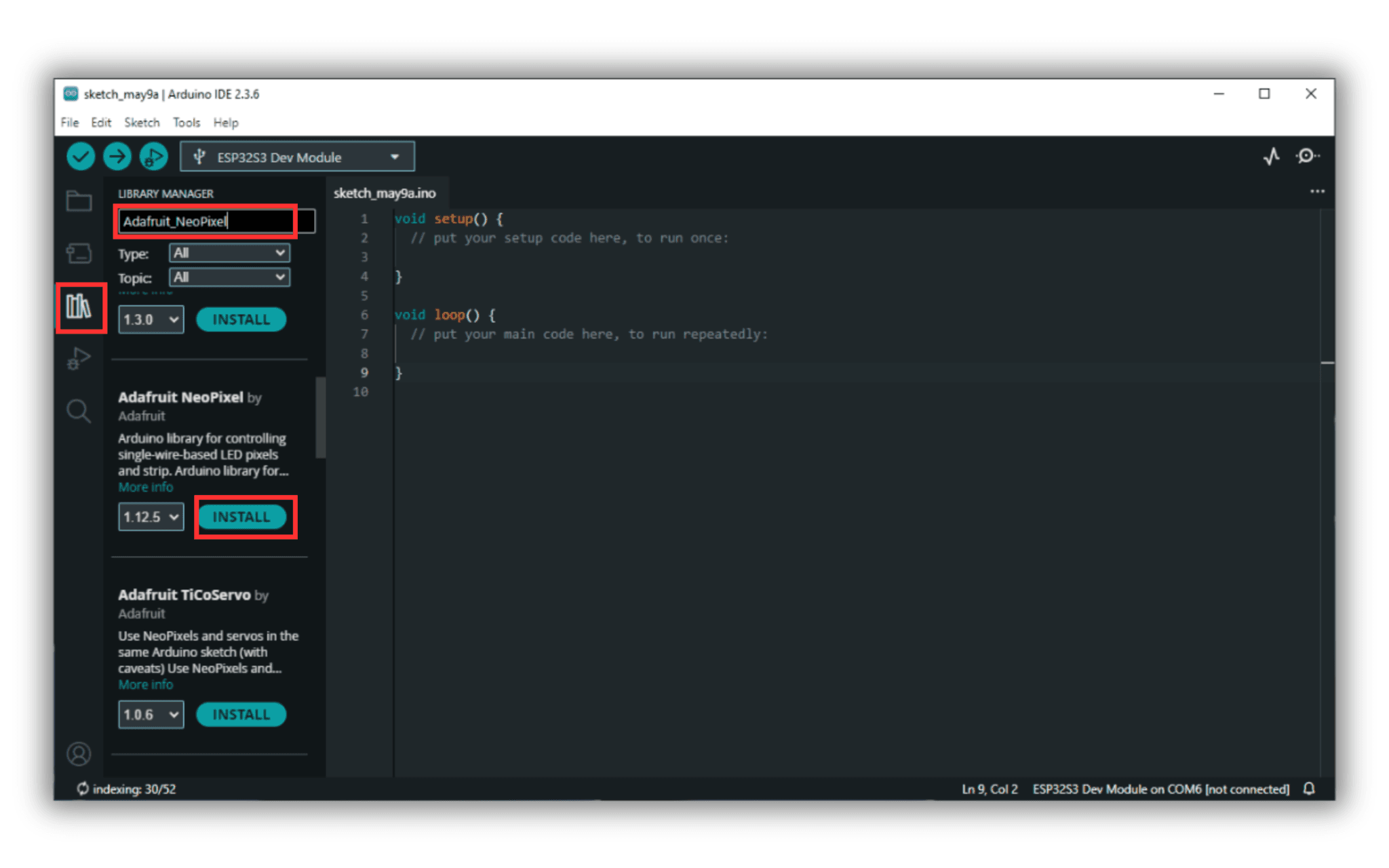Open the Sketchbook folder icon in sidebar
The image size is (1389, 868).
click(x=79, y=201)
